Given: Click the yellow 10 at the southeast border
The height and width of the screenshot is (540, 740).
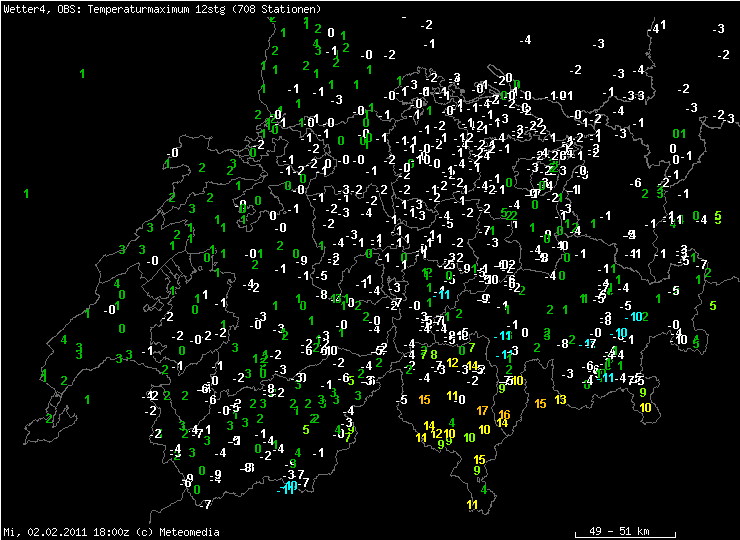Looking at the screenshot, I should coord(645,407).
